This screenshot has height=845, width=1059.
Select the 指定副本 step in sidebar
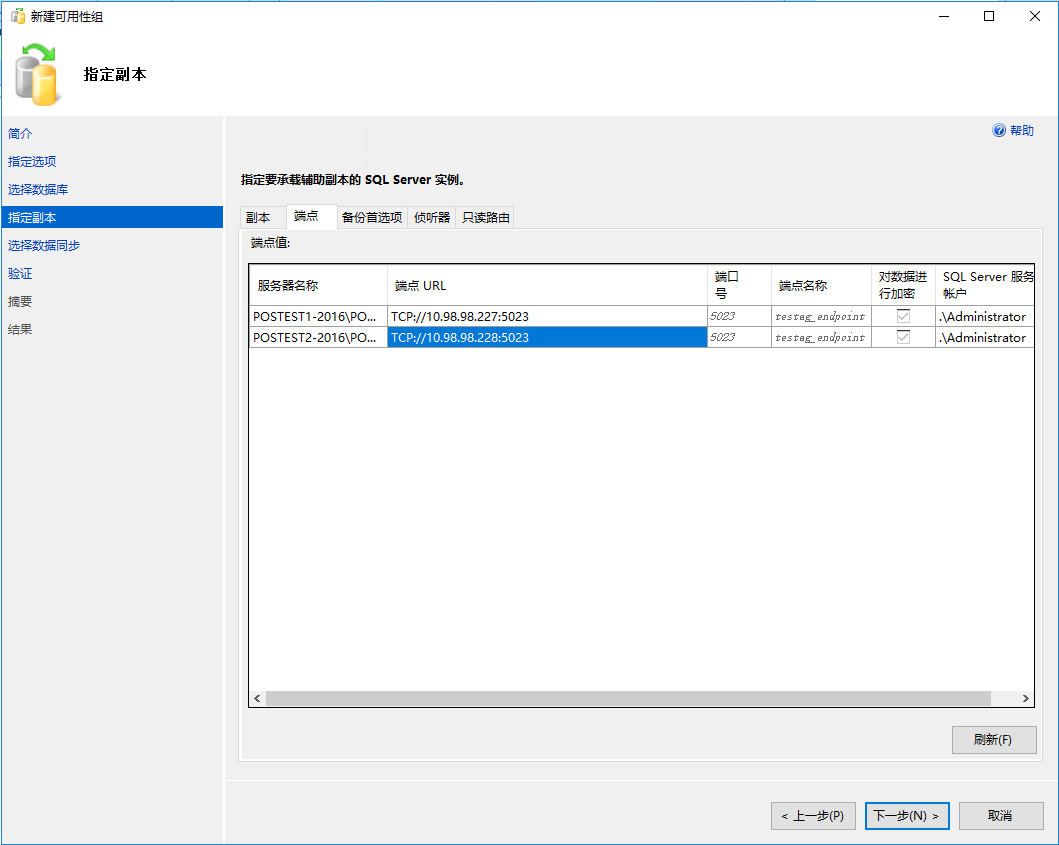click(x=112, y=217)
